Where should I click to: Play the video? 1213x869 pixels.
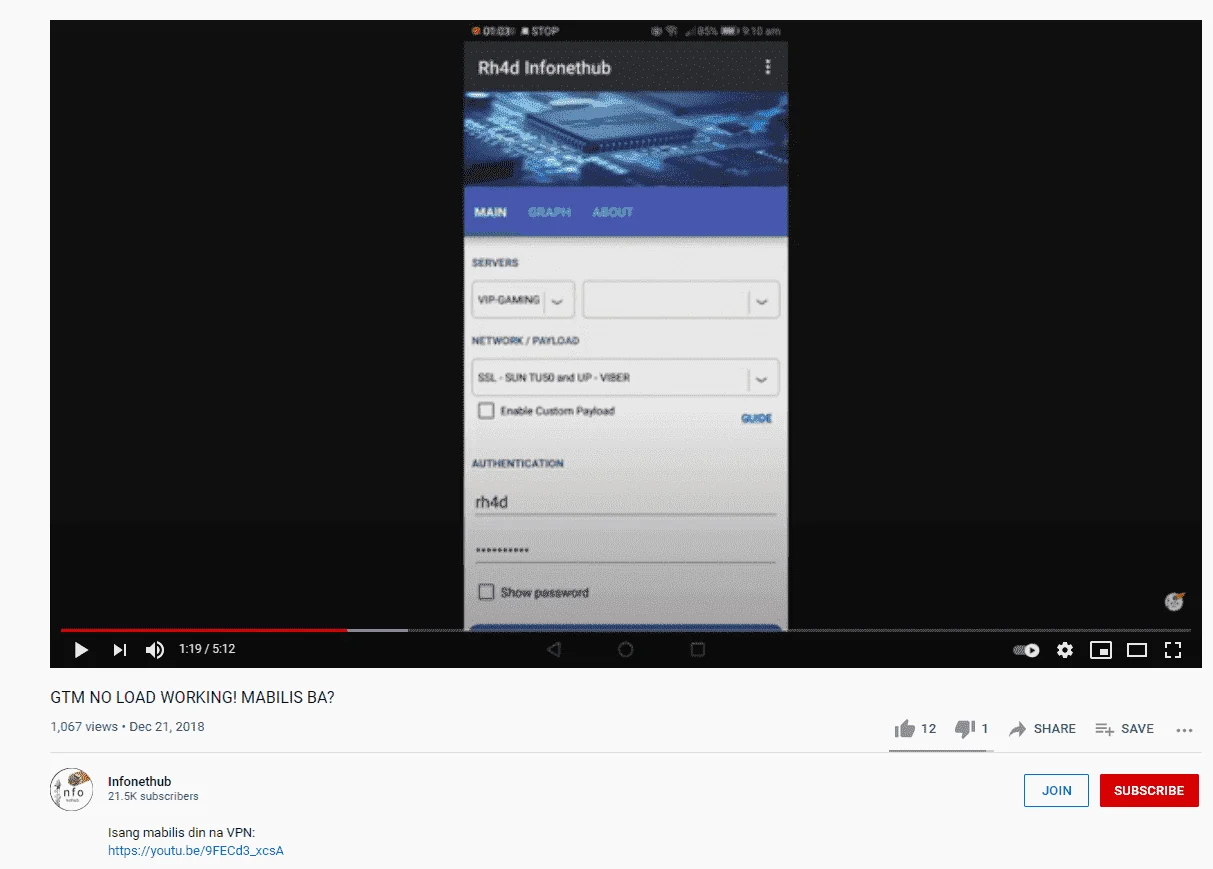click(81, 650)
